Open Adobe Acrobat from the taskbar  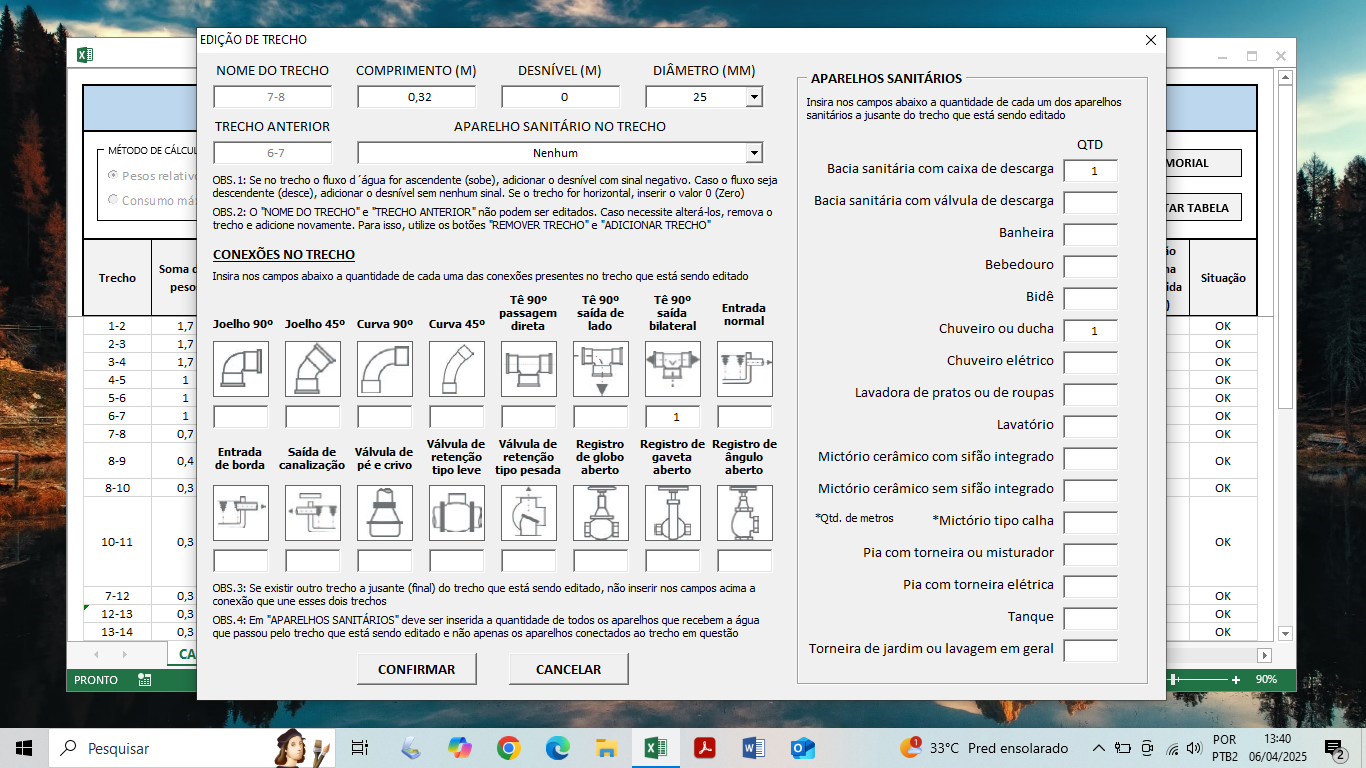[x=705, y=748]
